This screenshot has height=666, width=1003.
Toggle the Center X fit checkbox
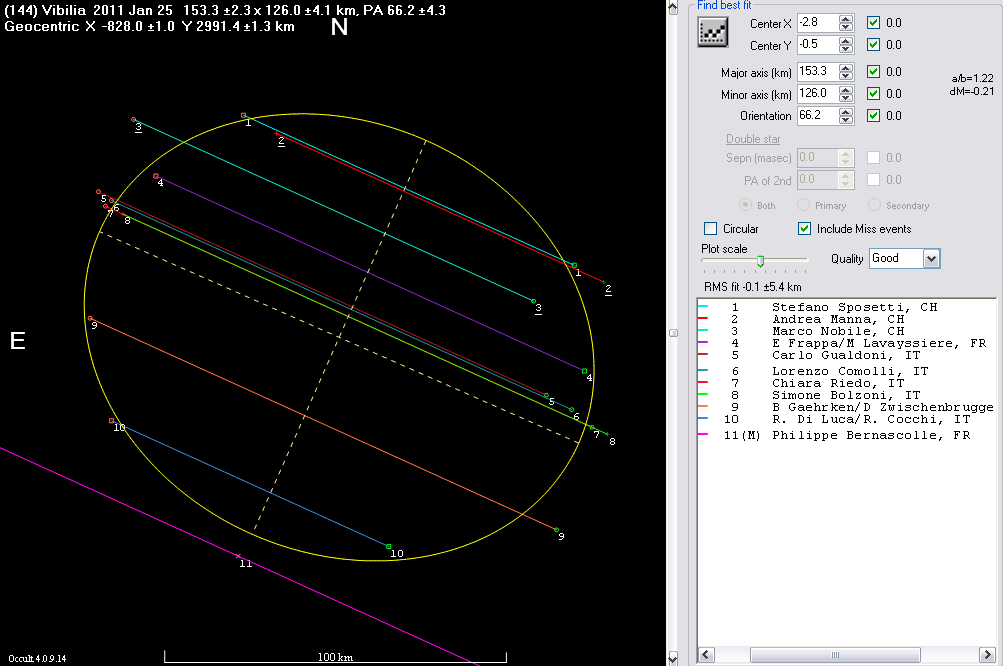pos(874,23)
